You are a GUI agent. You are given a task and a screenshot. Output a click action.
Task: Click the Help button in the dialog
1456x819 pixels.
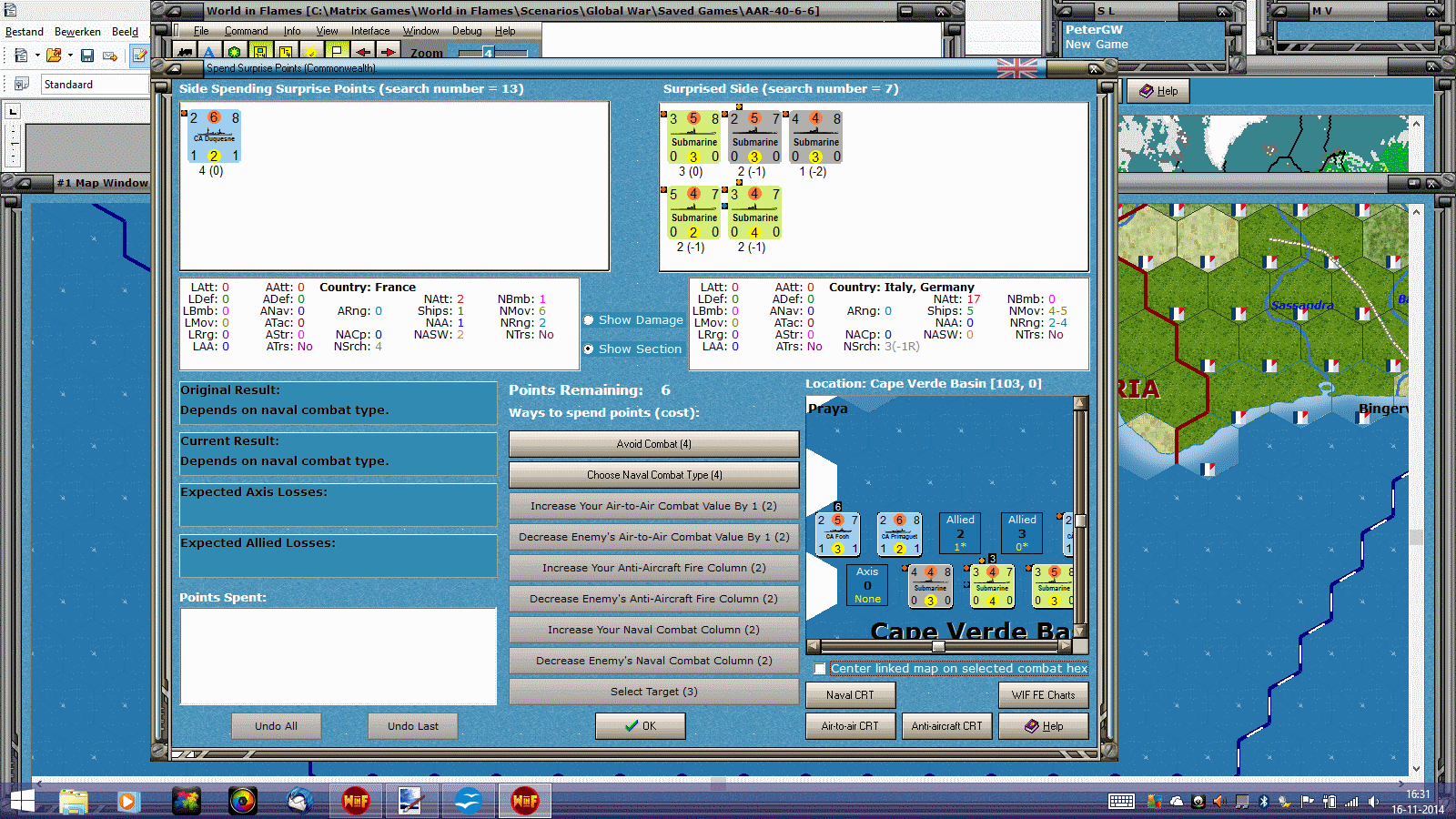(1043, 726)
